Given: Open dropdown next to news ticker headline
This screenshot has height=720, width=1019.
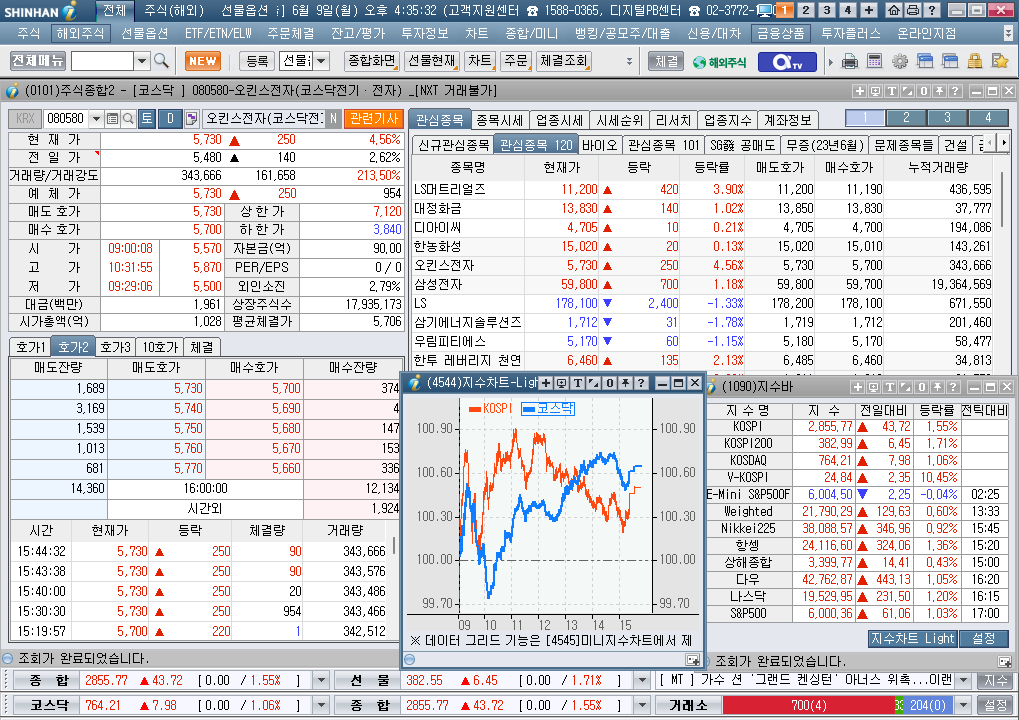Looking at the screenshot, I should coord(964,680).
